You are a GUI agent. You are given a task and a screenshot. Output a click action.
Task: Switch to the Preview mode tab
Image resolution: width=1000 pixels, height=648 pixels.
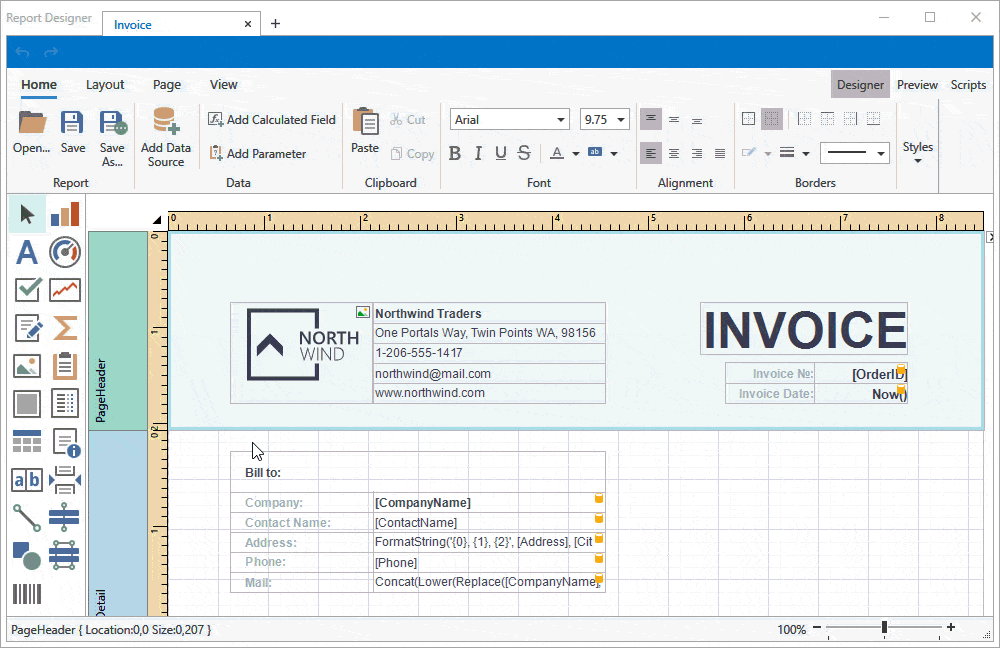click(917, 85)
